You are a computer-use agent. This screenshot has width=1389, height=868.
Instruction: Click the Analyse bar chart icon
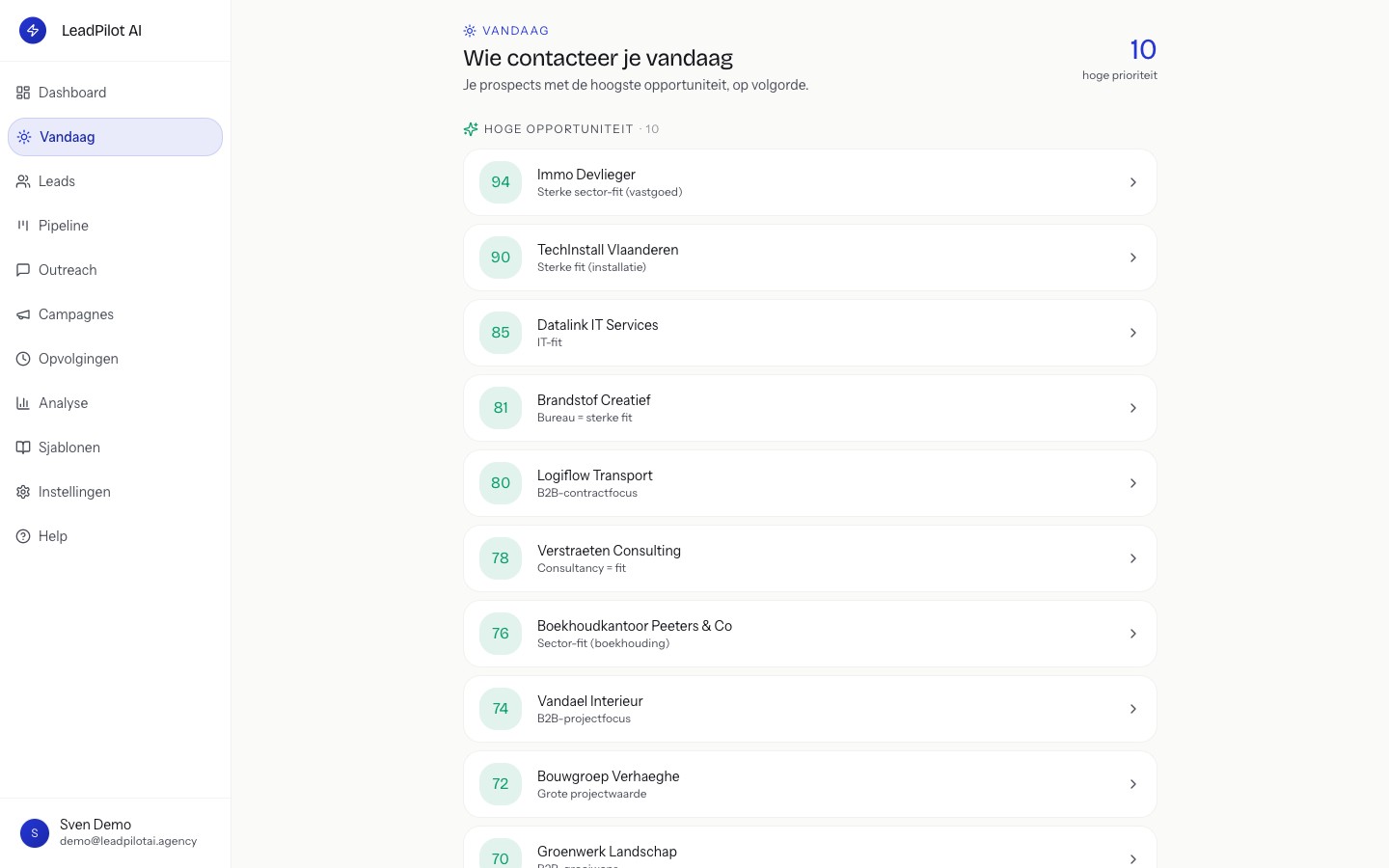pos(23,403)
